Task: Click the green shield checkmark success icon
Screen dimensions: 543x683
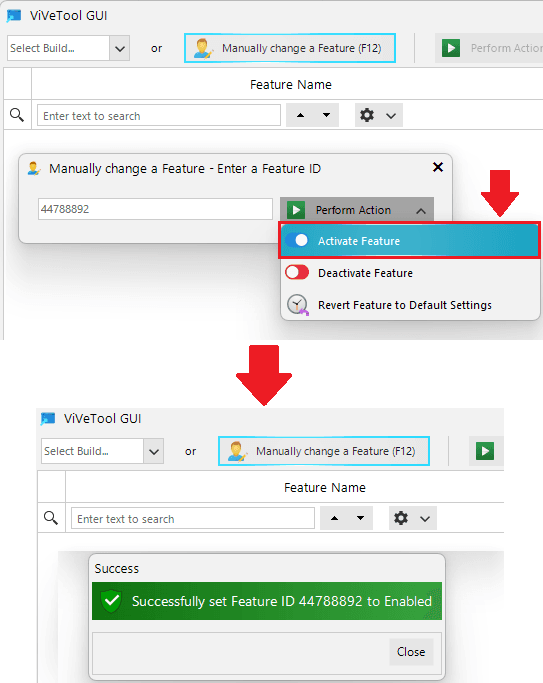Action: [x=111, y=601]
